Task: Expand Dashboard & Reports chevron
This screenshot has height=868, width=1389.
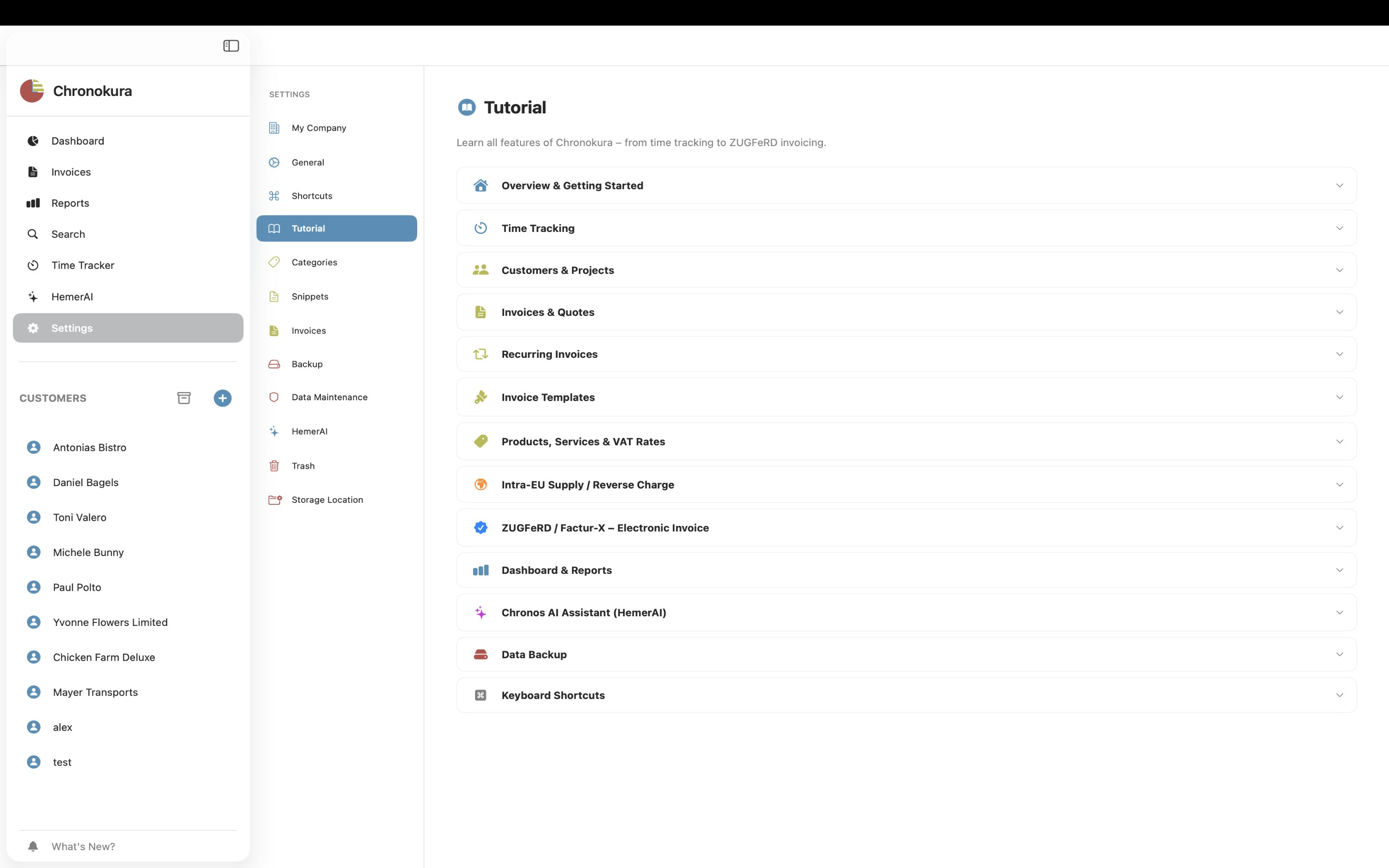Action: click(x=1339, y=570)
